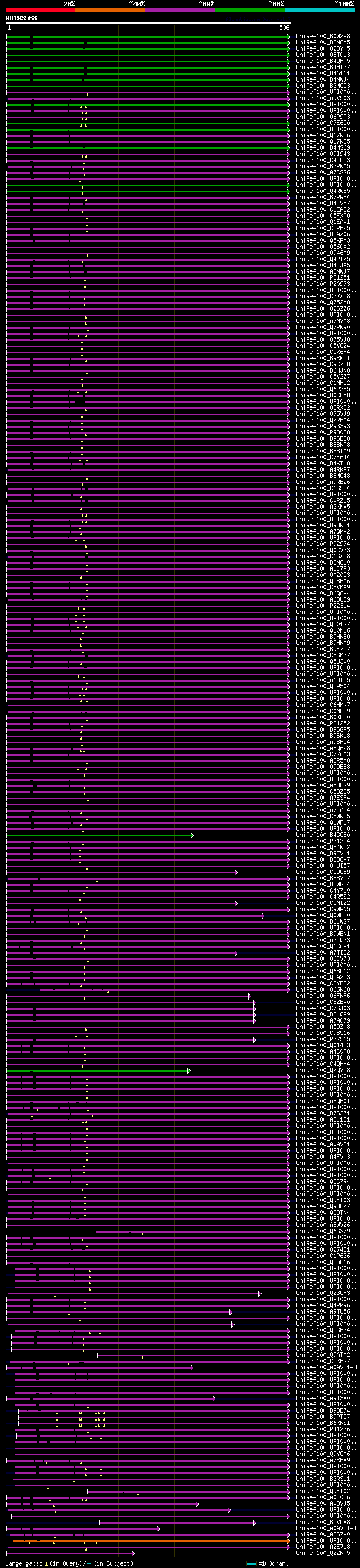Select UniRef100_Q17N85 label
Image resolution: width=360 pixels, height=1568 pixels.
point(323,142)
